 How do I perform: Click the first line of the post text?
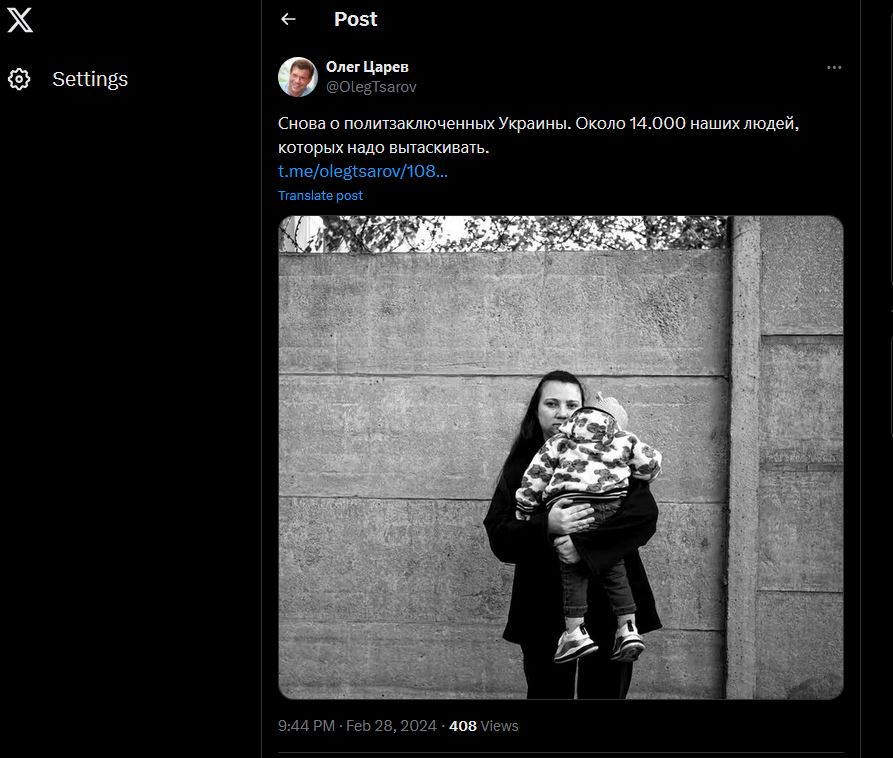[541, 123]
